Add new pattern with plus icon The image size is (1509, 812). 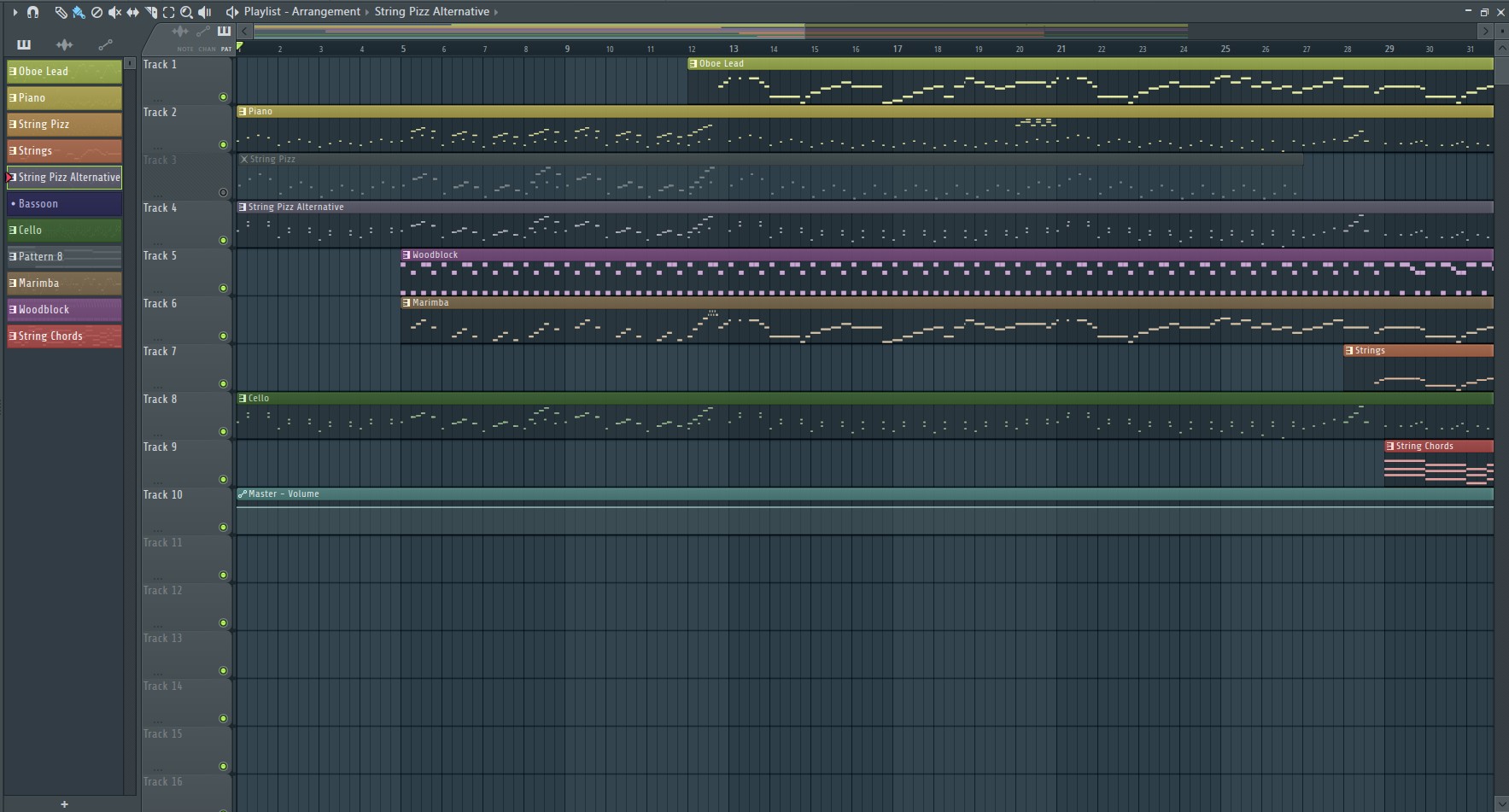click(x=64, y=804)
